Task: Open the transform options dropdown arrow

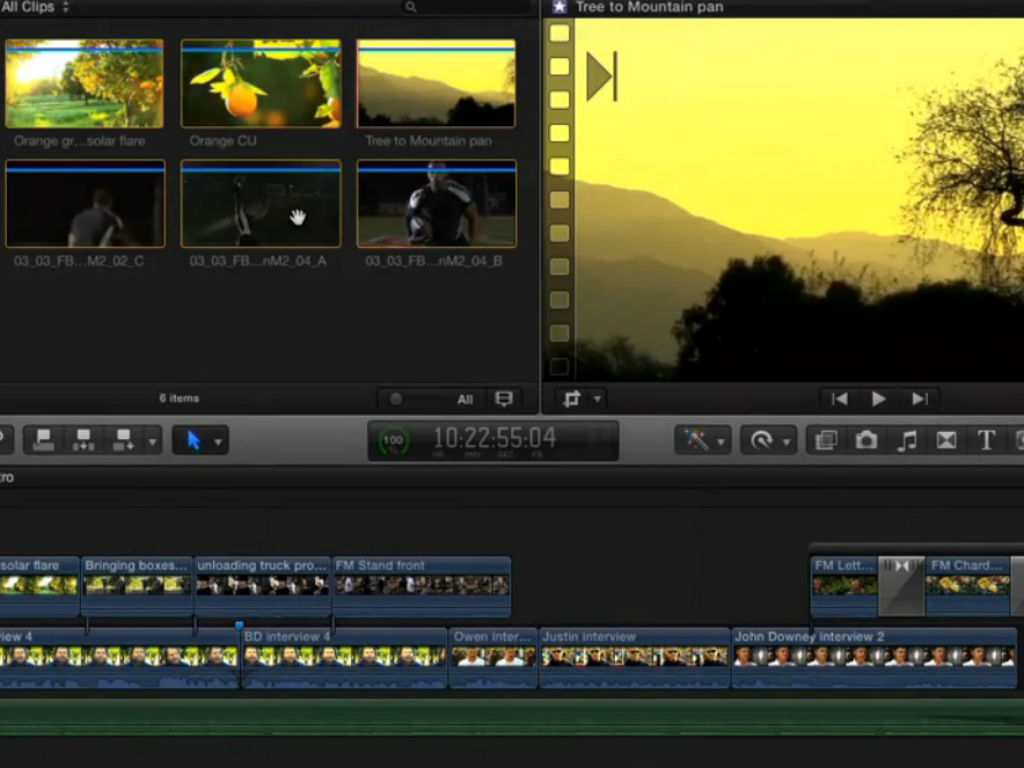Action: point(597,398)
